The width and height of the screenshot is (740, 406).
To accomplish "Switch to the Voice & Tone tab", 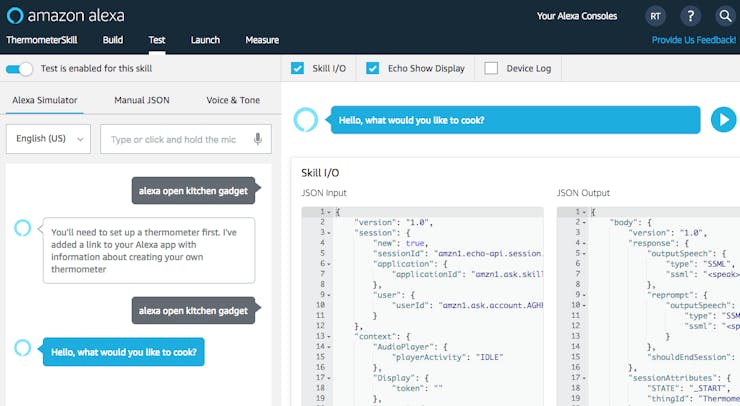I will click(233, 100).
